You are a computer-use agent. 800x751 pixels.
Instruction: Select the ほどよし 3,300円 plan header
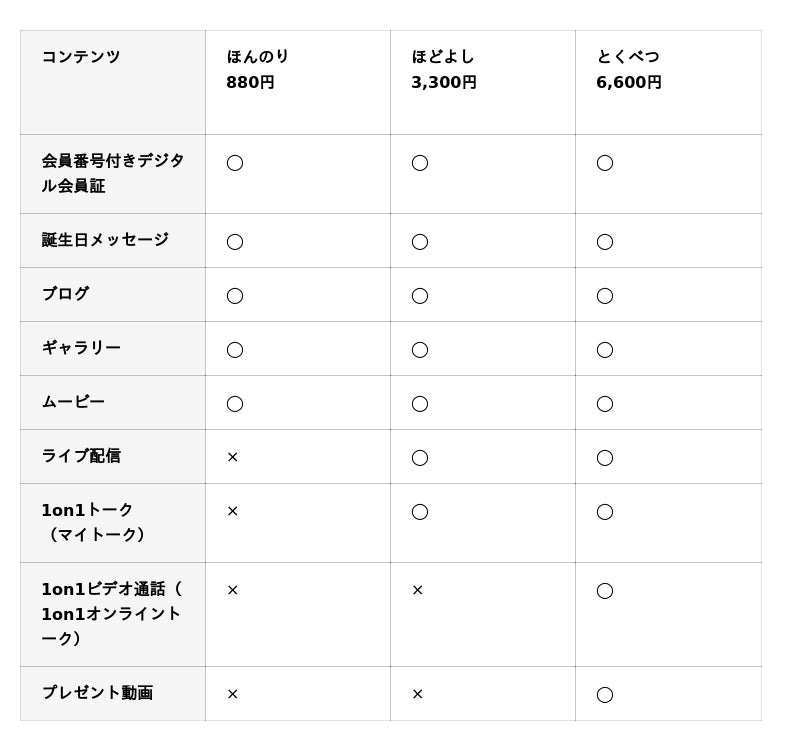[x=444, y=69]
